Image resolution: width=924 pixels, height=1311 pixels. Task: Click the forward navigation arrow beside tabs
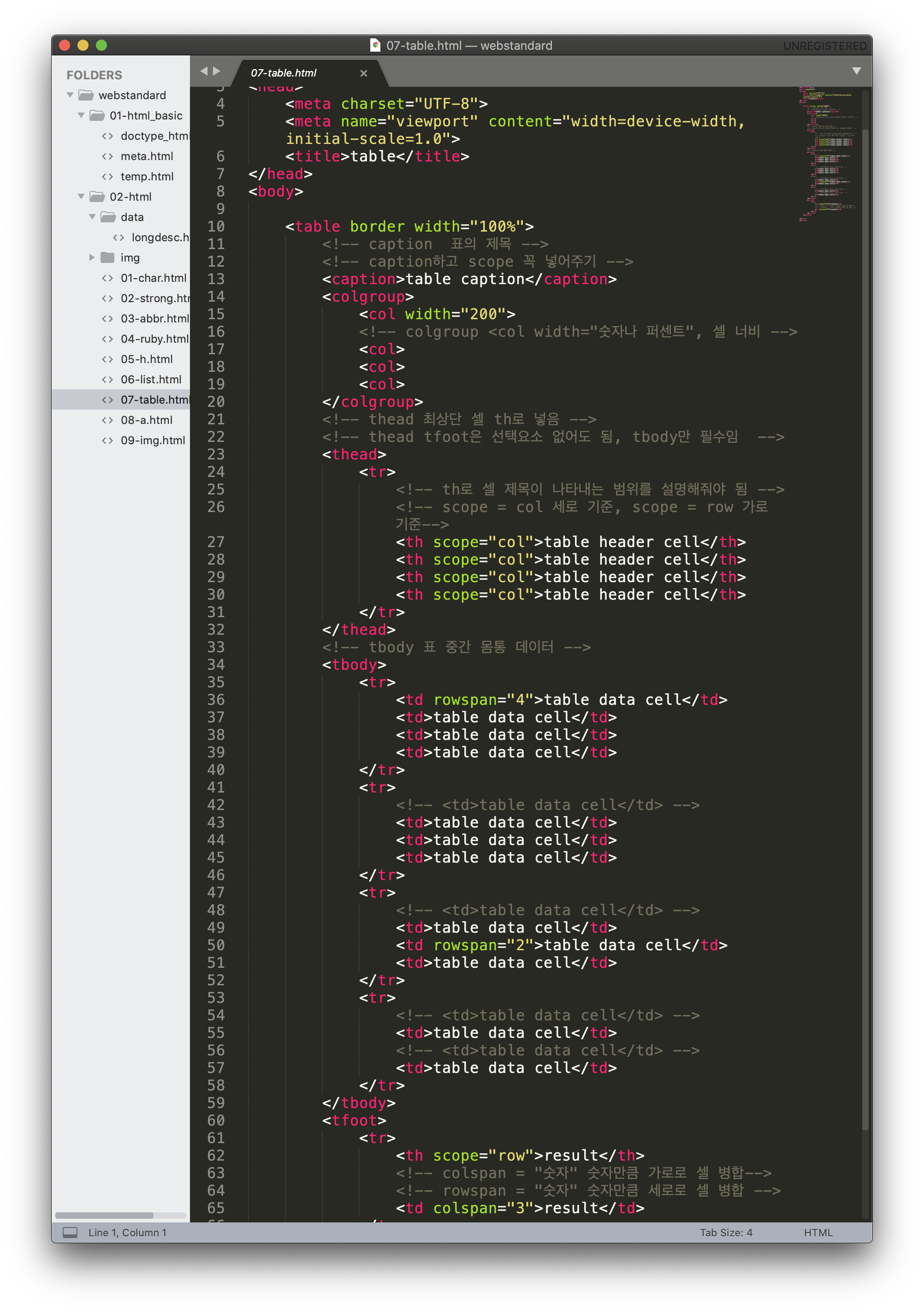[216, 71]
